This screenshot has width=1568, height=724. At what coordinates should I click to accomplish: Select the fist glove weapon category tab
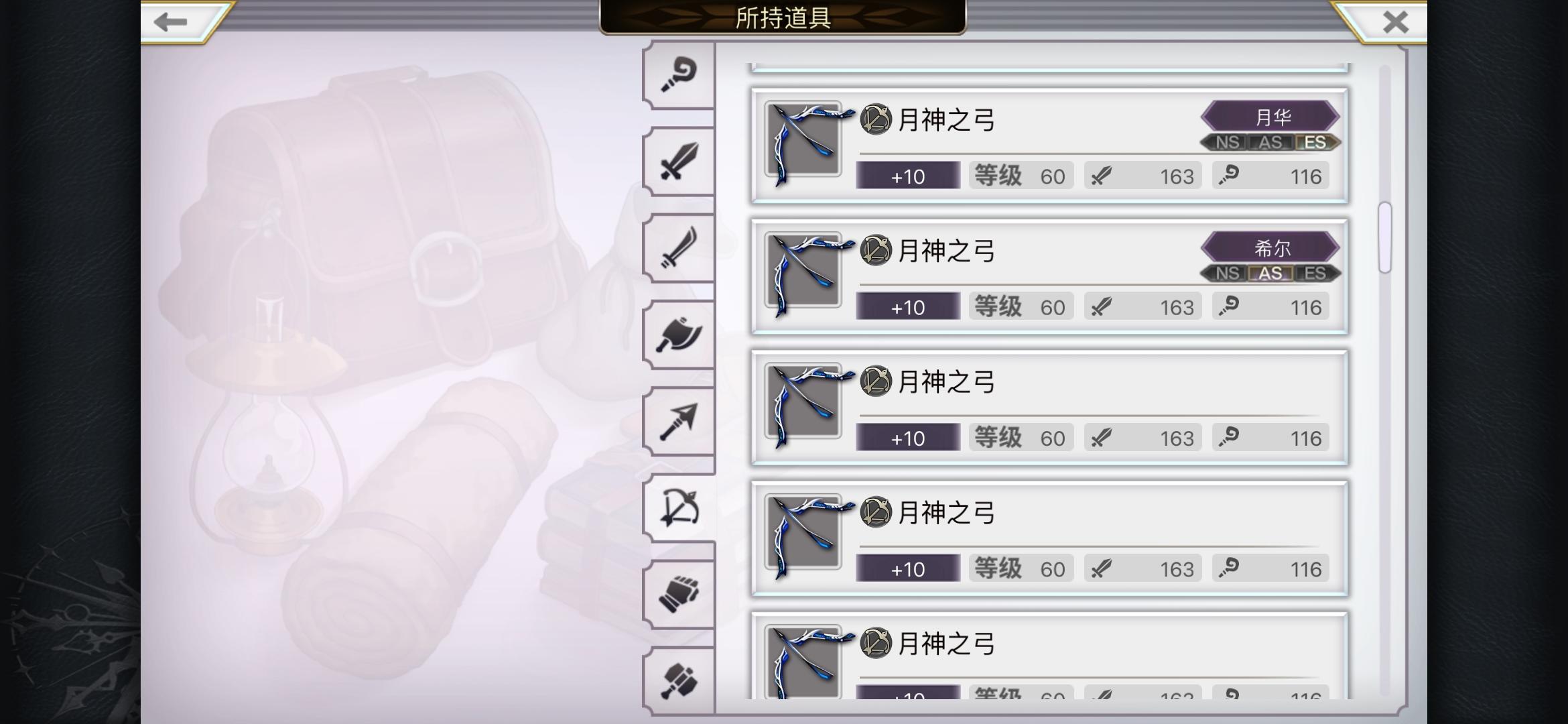click(678, 595)
